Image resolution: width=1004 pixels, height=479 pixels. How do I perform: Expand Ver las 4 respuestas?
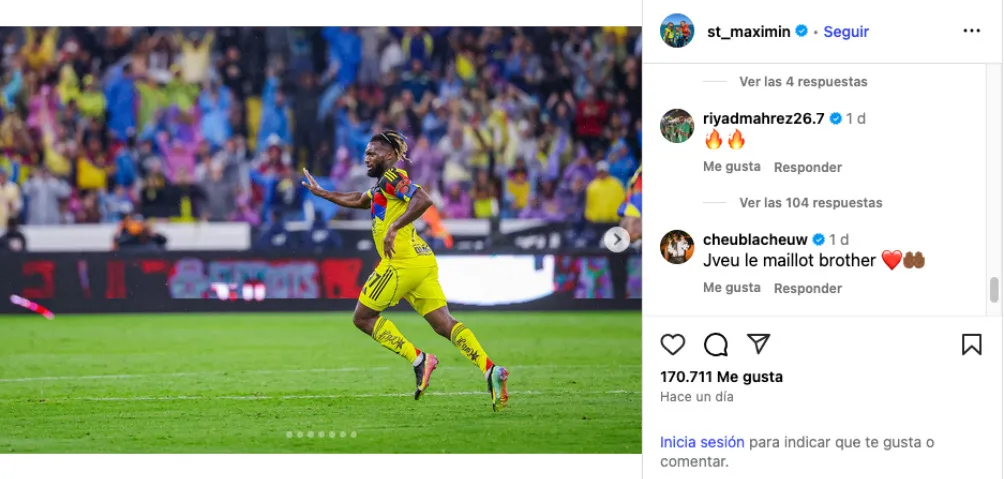pos(803,81)
